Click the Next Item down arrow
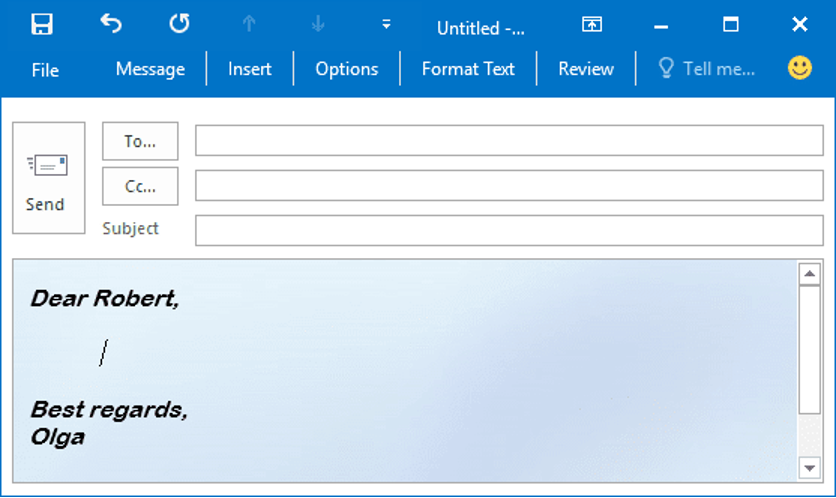The width and height of the screenshot is (836, 498). pos(318,25)
